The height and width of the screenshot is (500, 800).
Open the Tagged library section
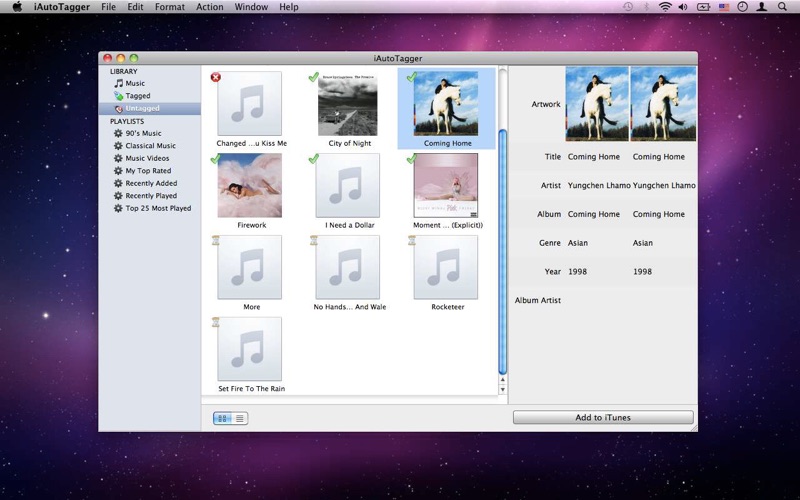click(x=137, y=96)
